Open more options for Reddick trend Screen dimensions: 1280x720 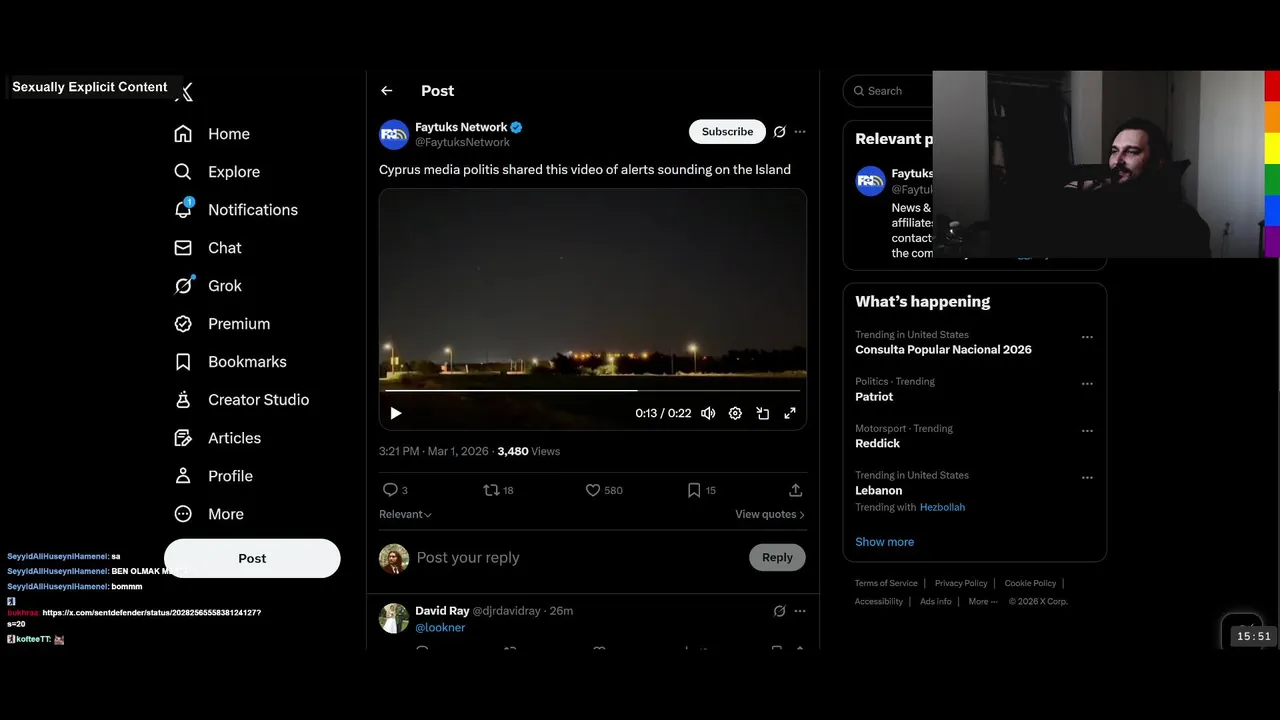pos(1087,431)
